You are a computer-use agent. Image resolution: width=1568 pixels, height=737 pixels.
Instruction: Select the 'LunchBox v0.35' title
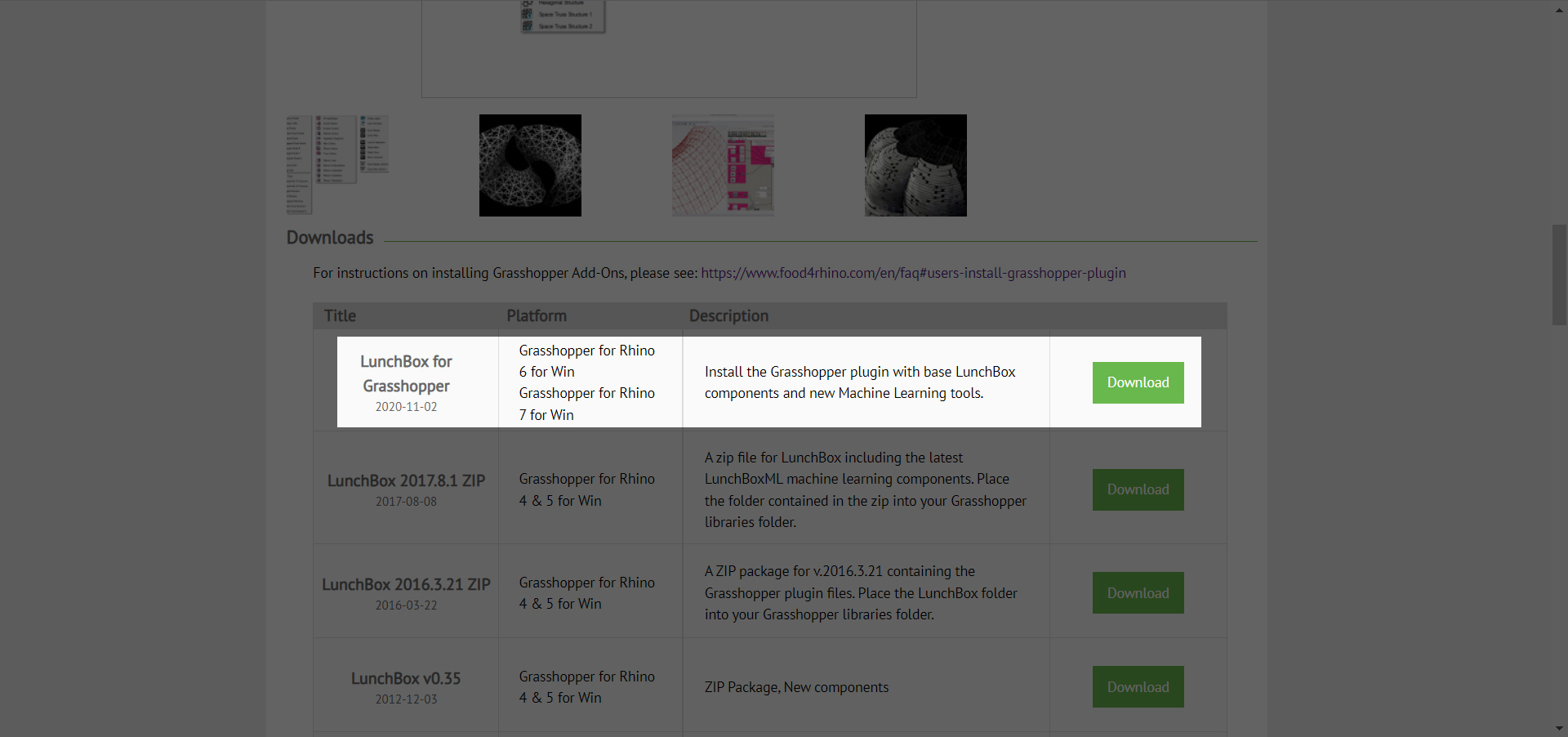[x=406, y=678]
